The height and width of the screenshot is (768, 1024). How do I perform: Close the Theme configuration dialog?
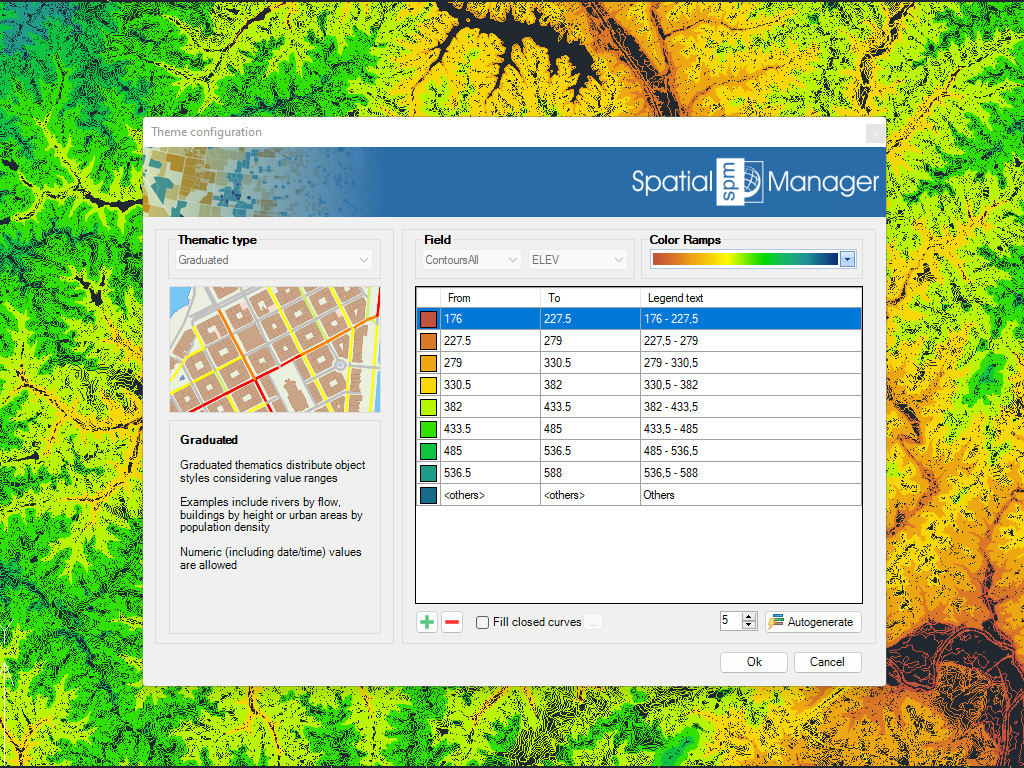[874, 132]
